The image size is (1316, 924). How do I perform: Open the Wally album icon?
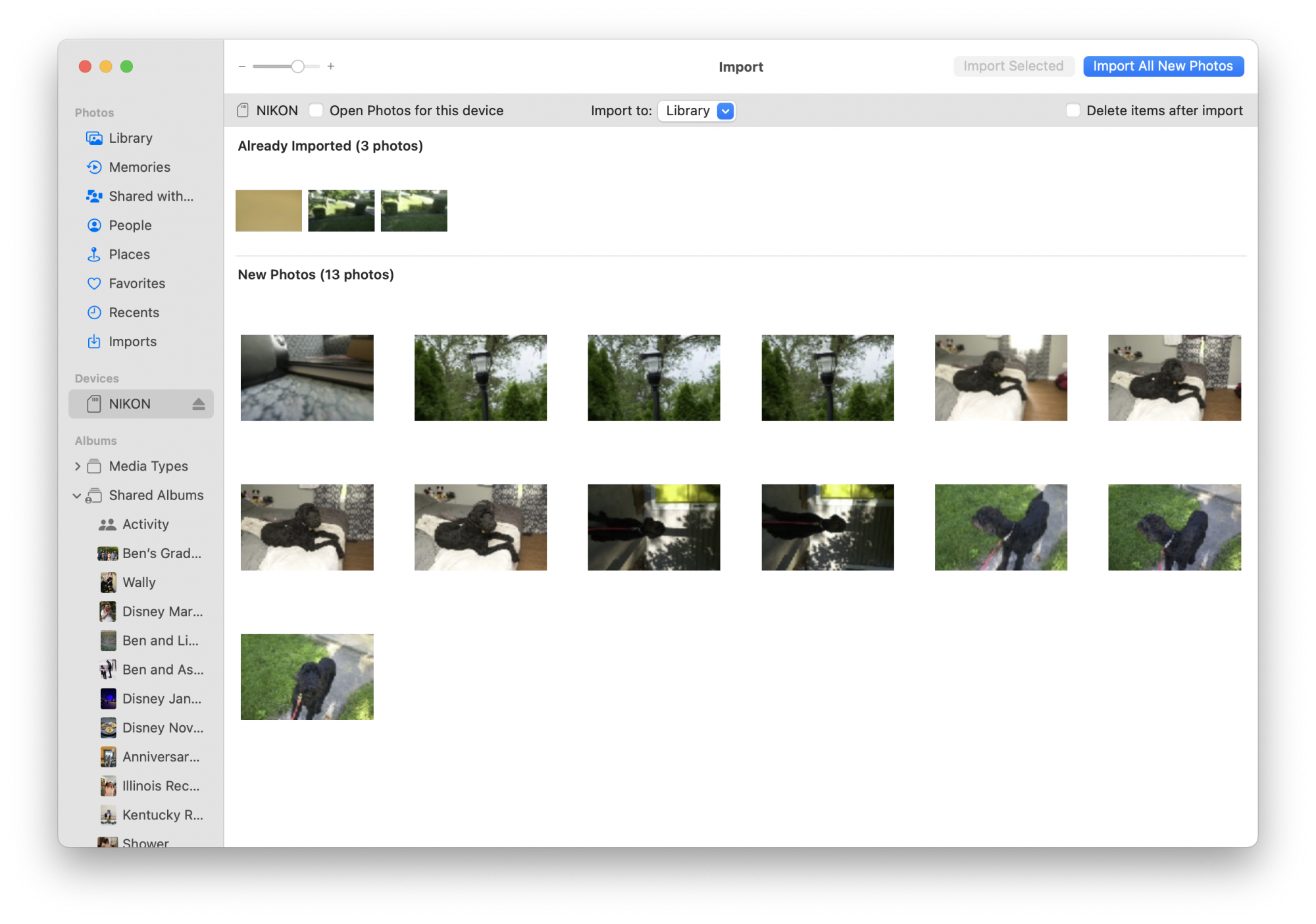(108, 582)
